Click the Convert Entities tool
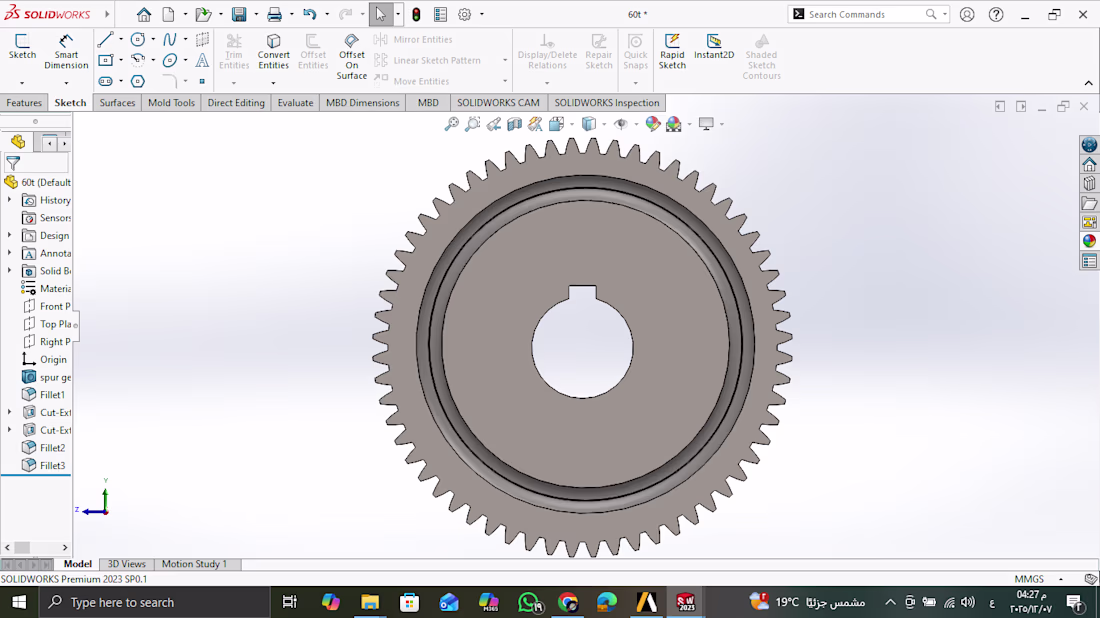Viewport: 1100px width, 618px height. point(273,48)
